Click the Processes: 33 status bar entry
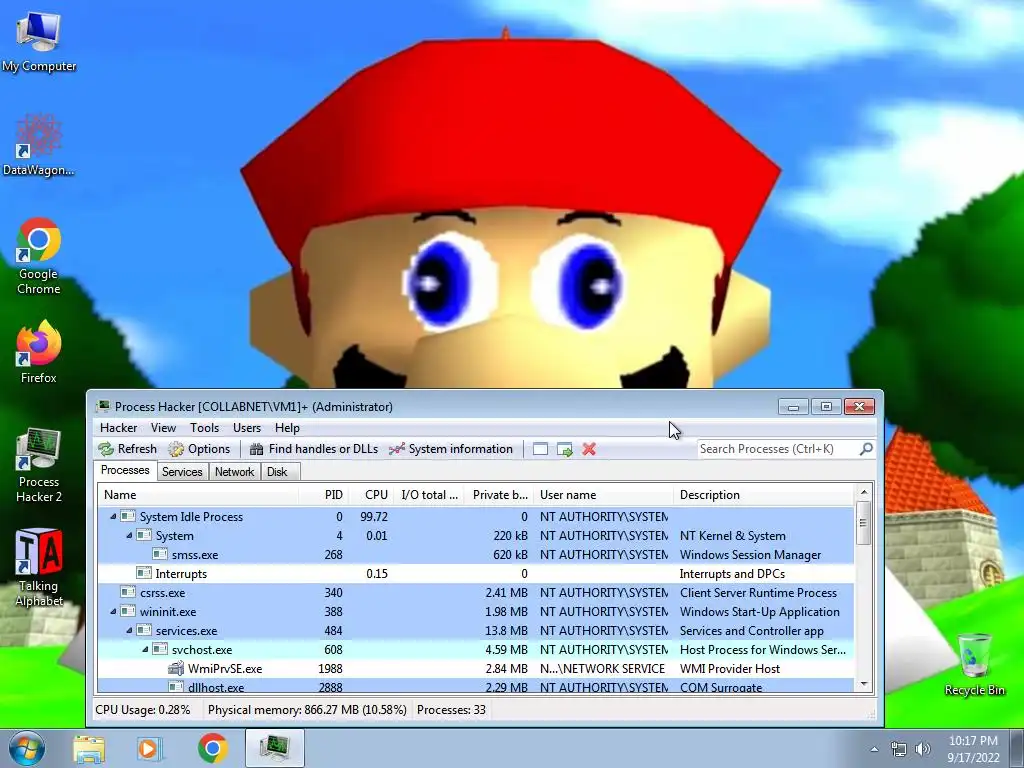This screenshot has width=1024, height=768. point(451,710)
